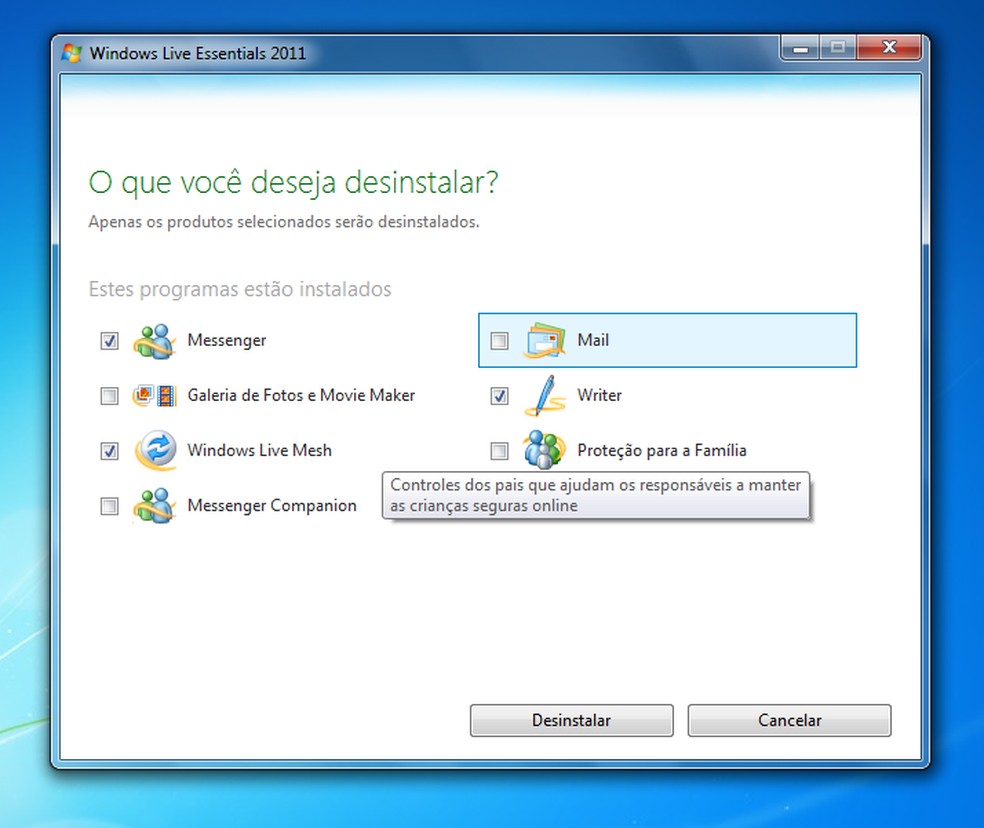Close the Windows Live Essentials 2011 window
The height and width of the screenshot is (828, 984).
tap(889, 48)
